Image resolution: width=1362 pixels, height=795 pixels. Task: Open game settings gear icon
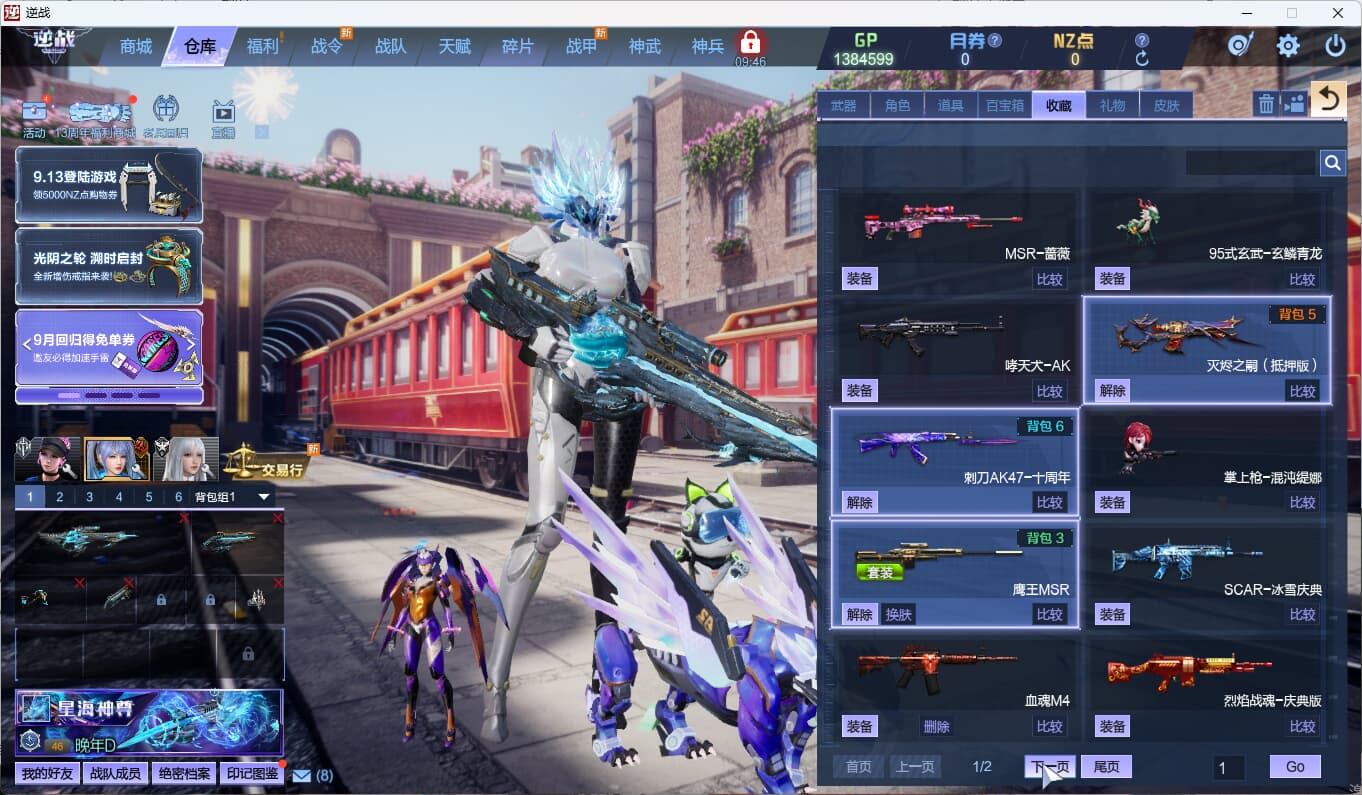pyautogui.click(x=1288, y=45)
